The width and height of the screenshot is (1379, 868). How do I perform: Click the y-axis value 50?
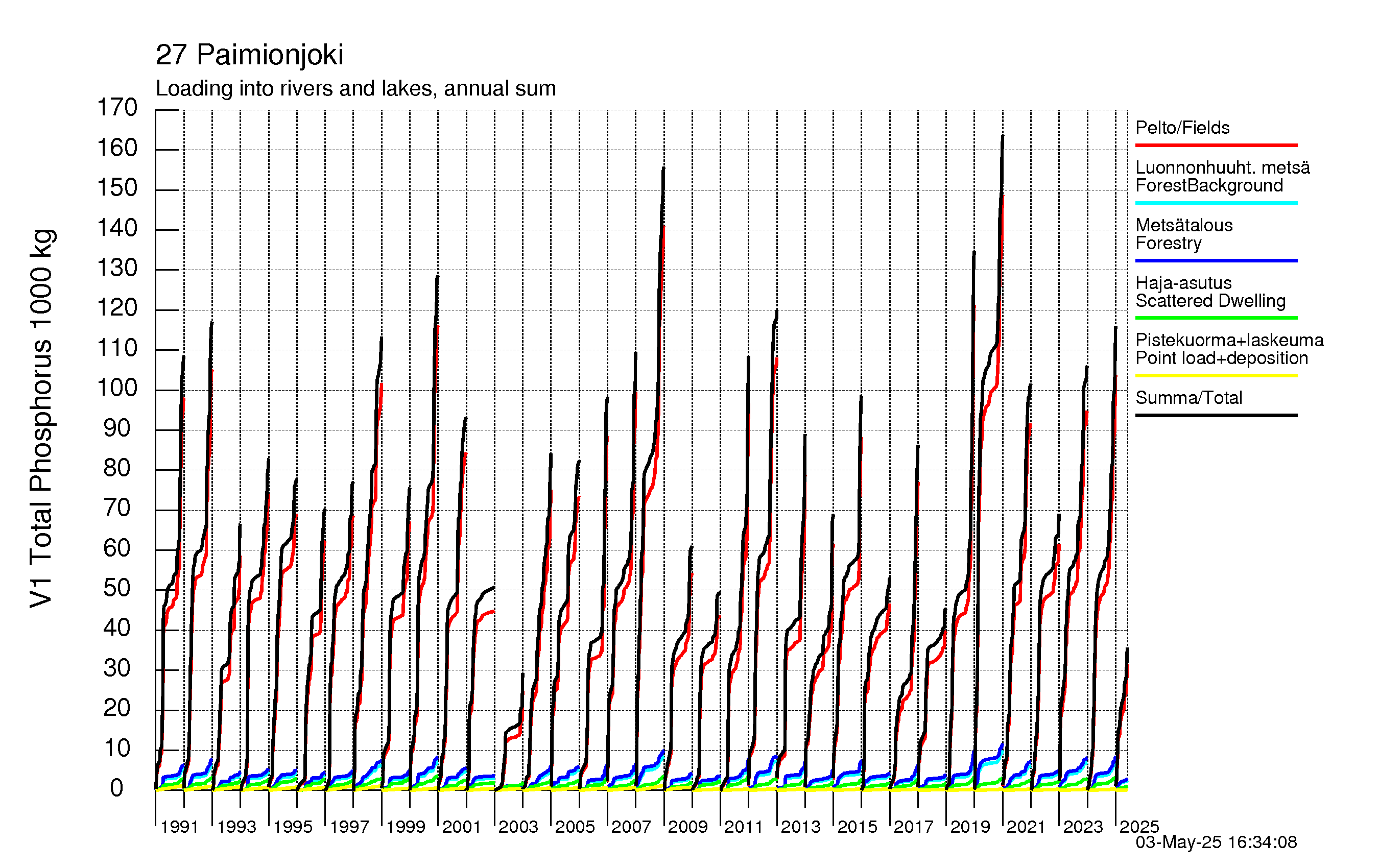pos(117,588)
